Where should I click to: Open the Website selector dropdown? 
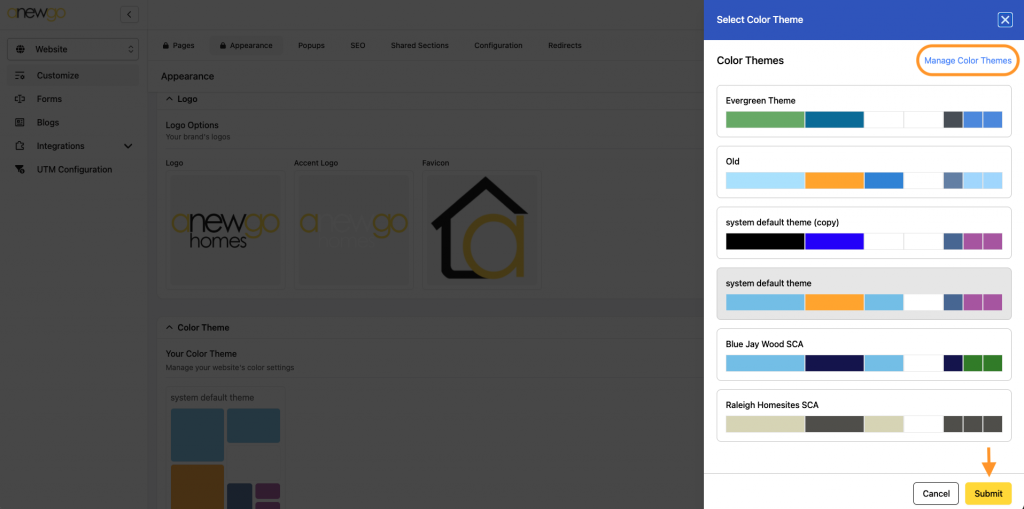pyautogui.click(x=73, y=49)
